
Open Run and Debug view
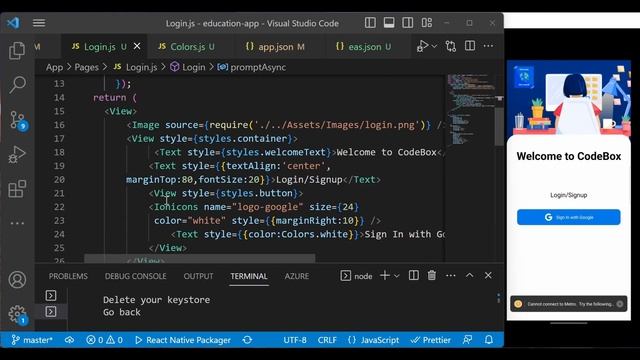[17, 155]
